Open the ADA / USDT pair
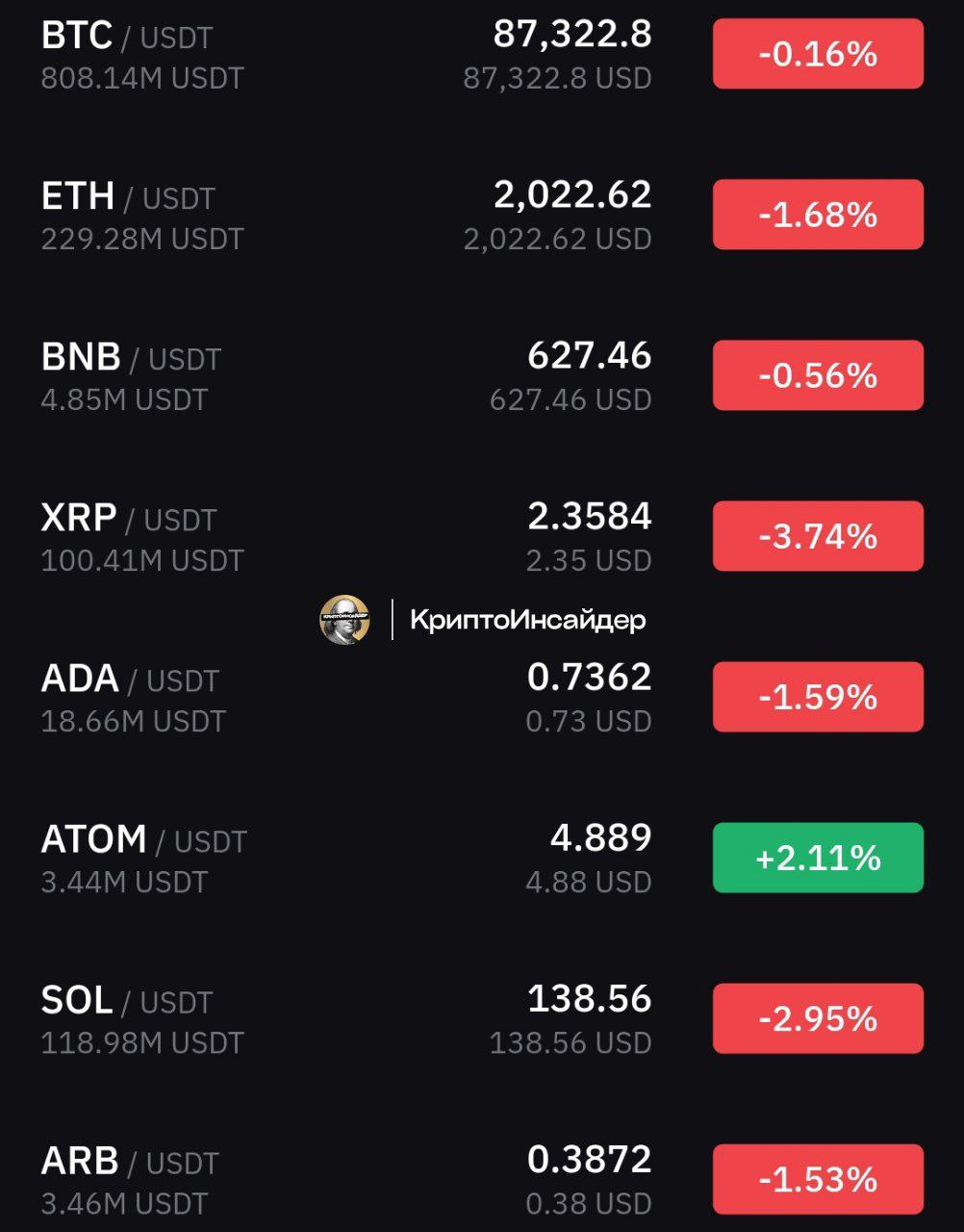 (x=482, y=697)
